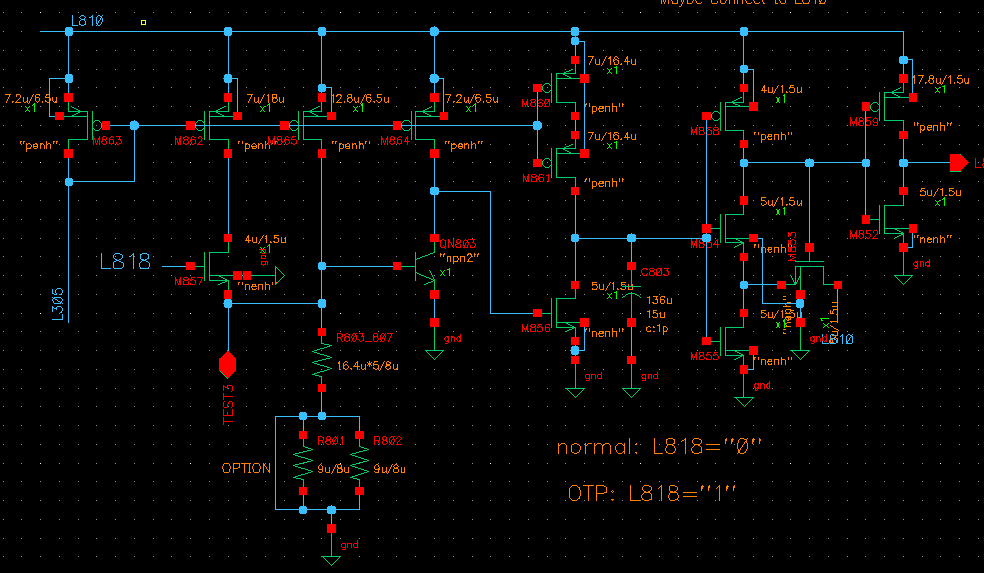
Task: Pick the M858 PMOS transistor symbol
Action: point(732,116)
